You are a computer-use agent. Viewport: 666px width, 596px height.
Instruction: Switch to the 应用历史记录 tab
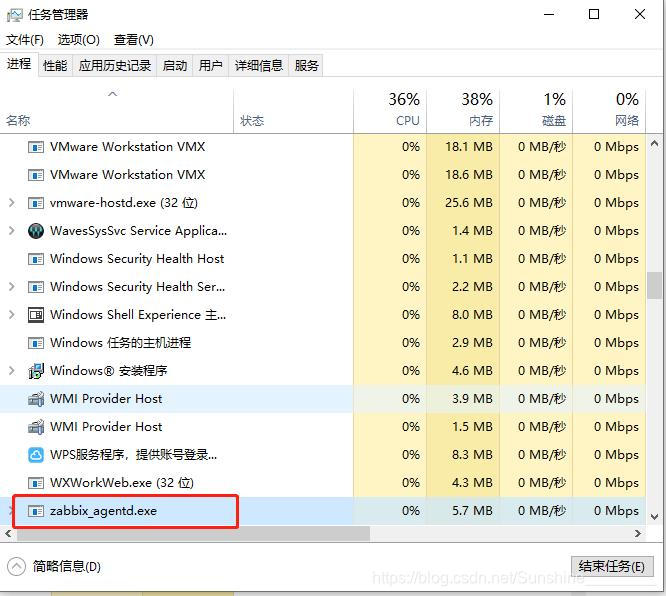(115, 66)
